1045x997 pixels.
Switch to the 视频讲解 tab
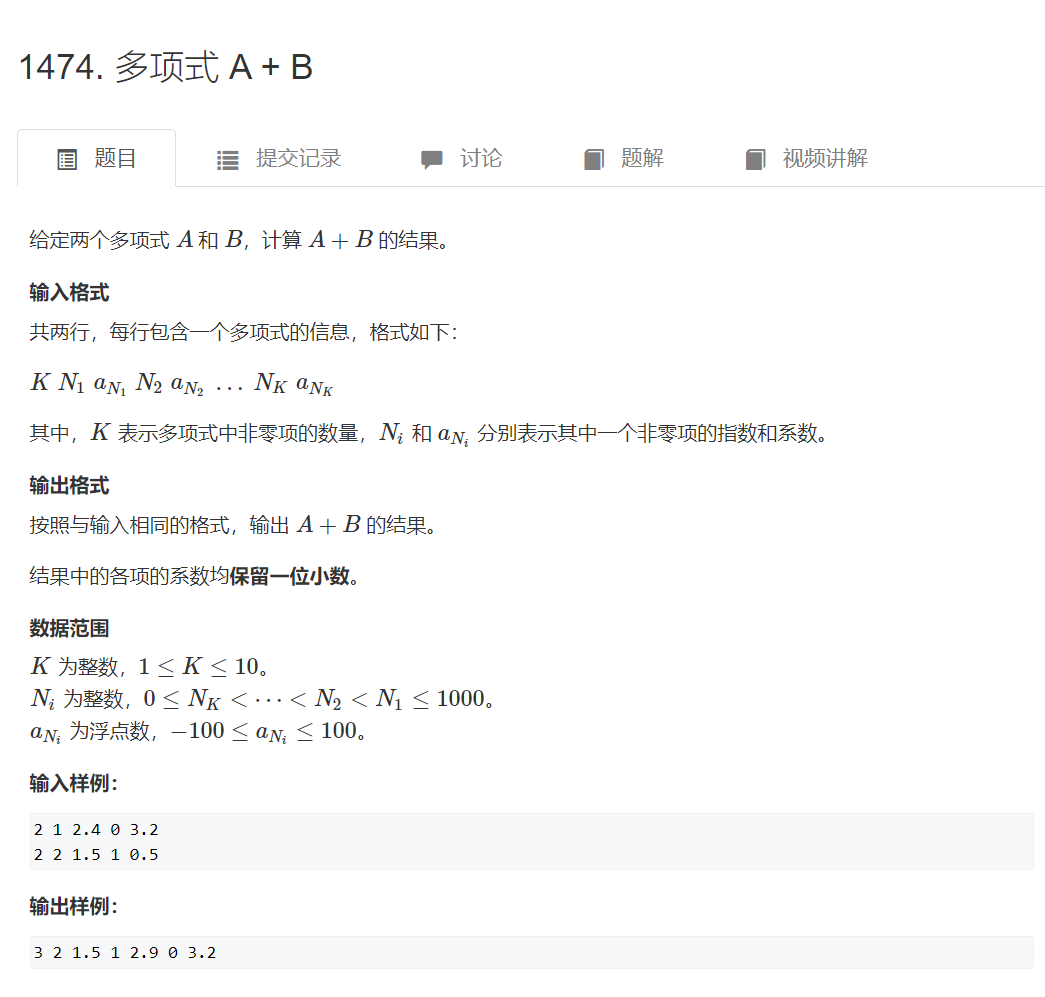click(806, 159)
